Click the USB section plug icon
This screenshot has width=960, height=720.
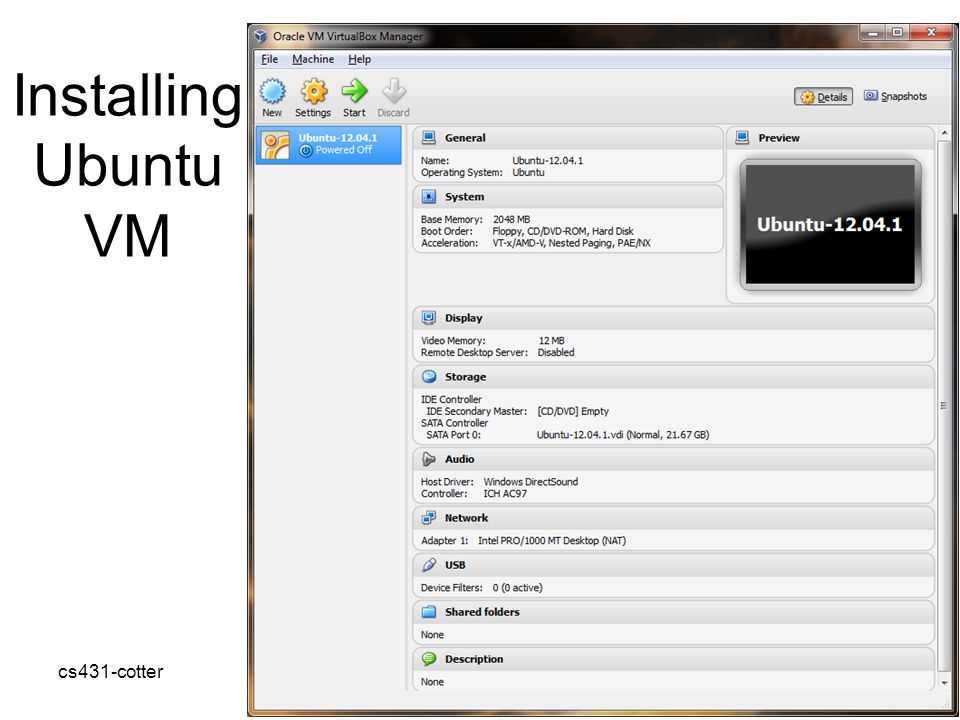point(429,564)
